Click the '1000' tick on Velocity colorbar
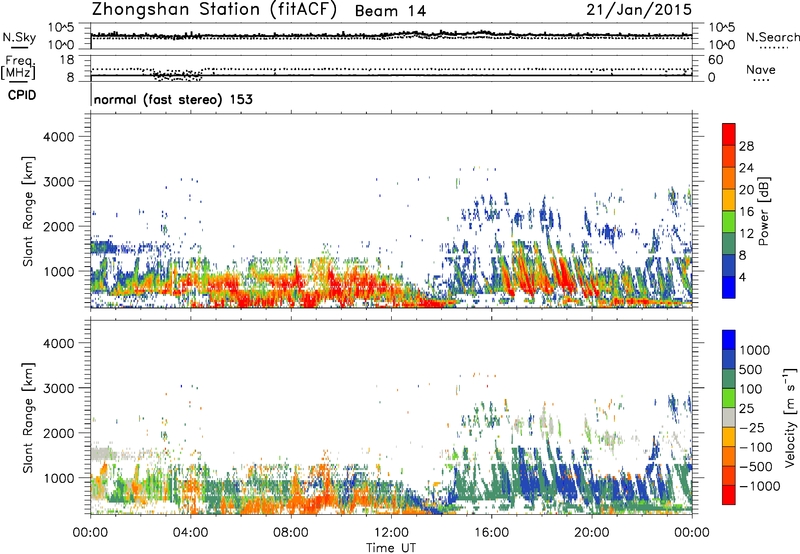The image size is (800, 554). pos(755,350)
